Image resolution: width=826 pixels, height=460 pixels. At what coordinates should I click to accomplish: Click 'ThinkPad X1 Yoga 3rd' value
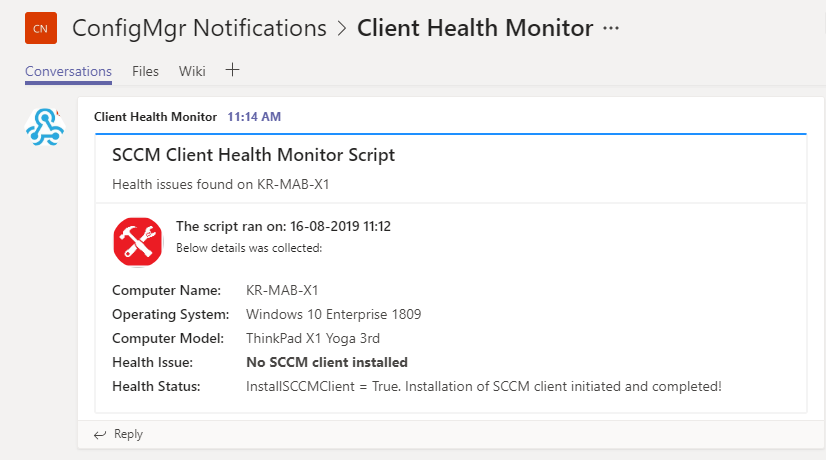pyautogui.click(x=313, y=338)
